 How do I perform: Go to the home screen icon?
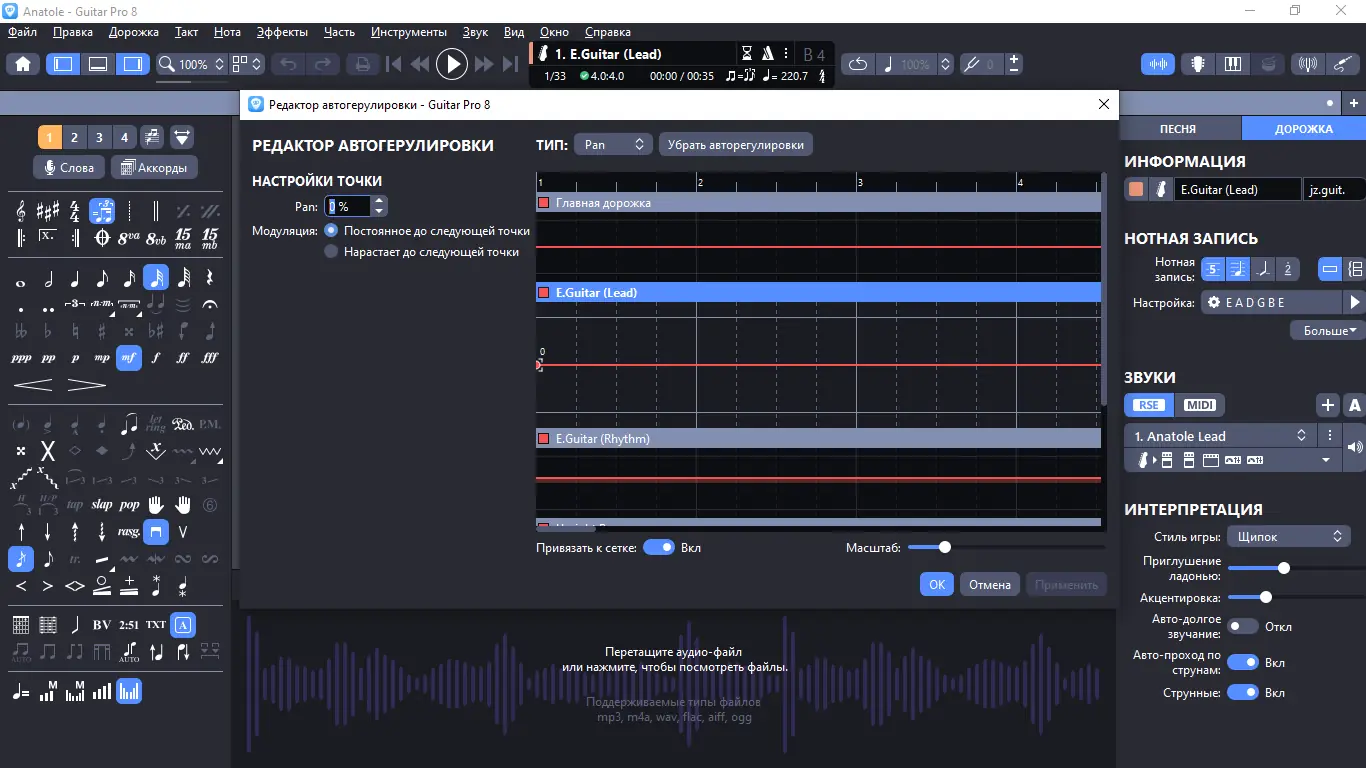23,64
